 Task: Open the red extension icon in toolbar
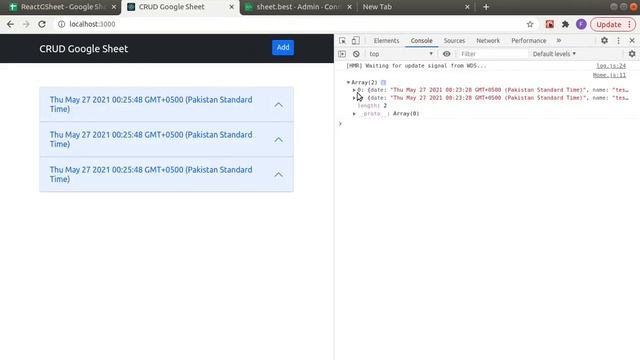click(x=549, y=24)
